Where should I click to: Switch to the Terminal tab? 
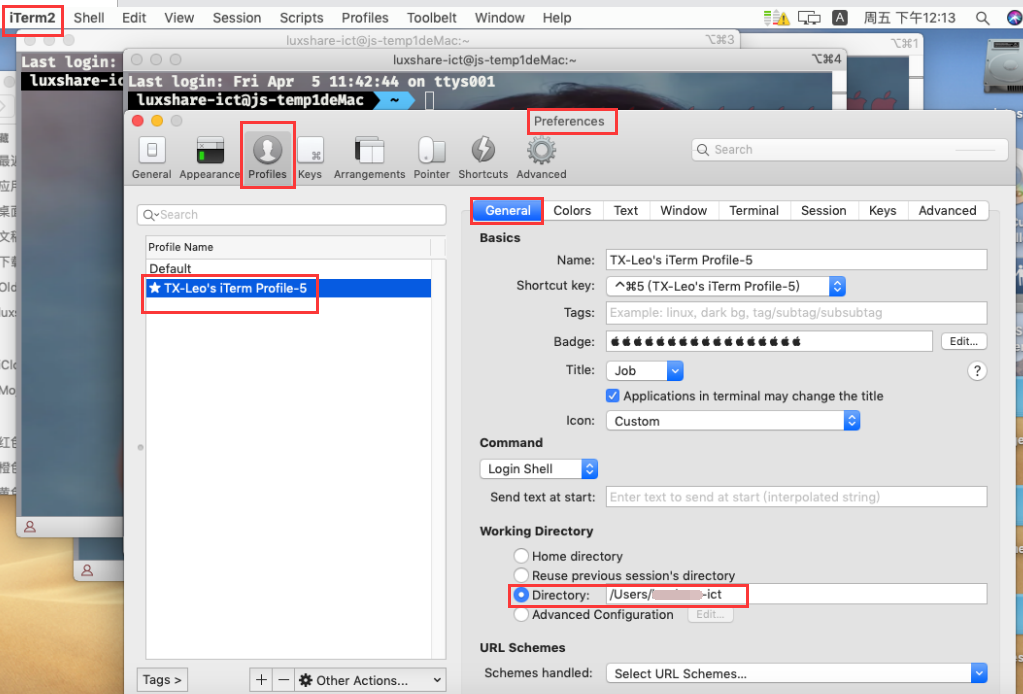[754, 210]
